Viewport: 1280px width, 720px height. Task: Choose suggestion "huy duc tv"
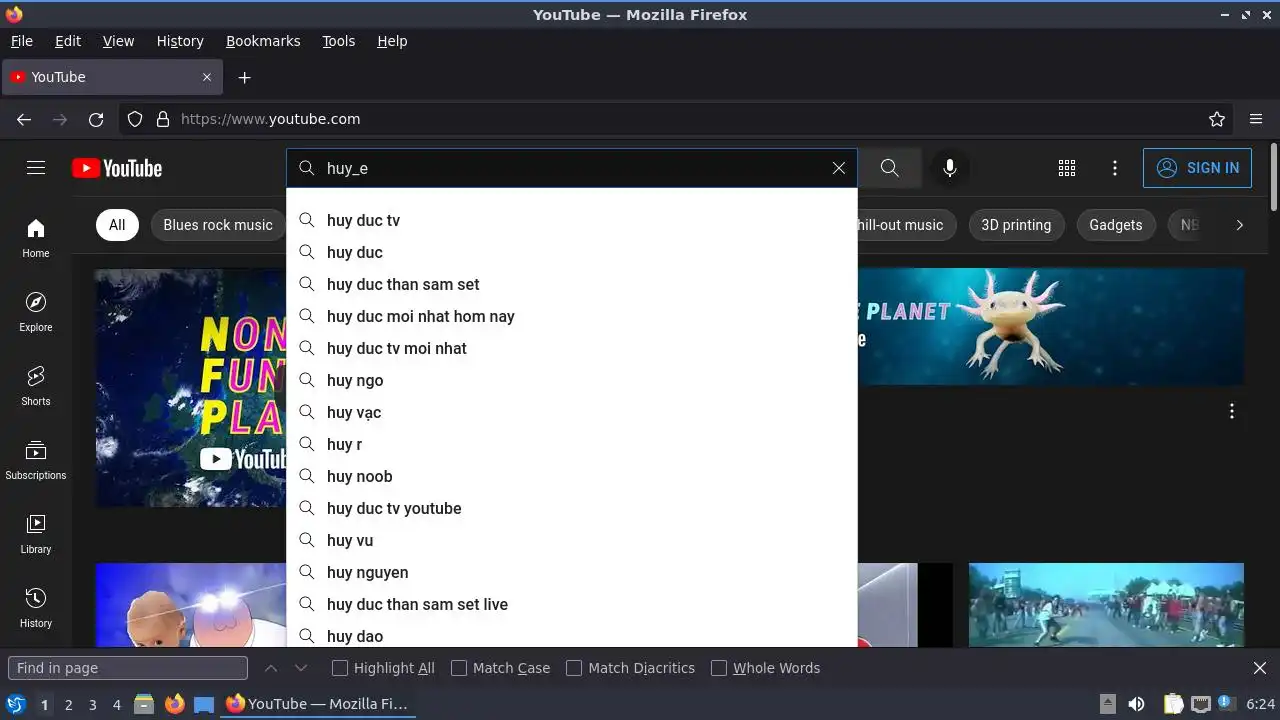(x=572, y=220)
